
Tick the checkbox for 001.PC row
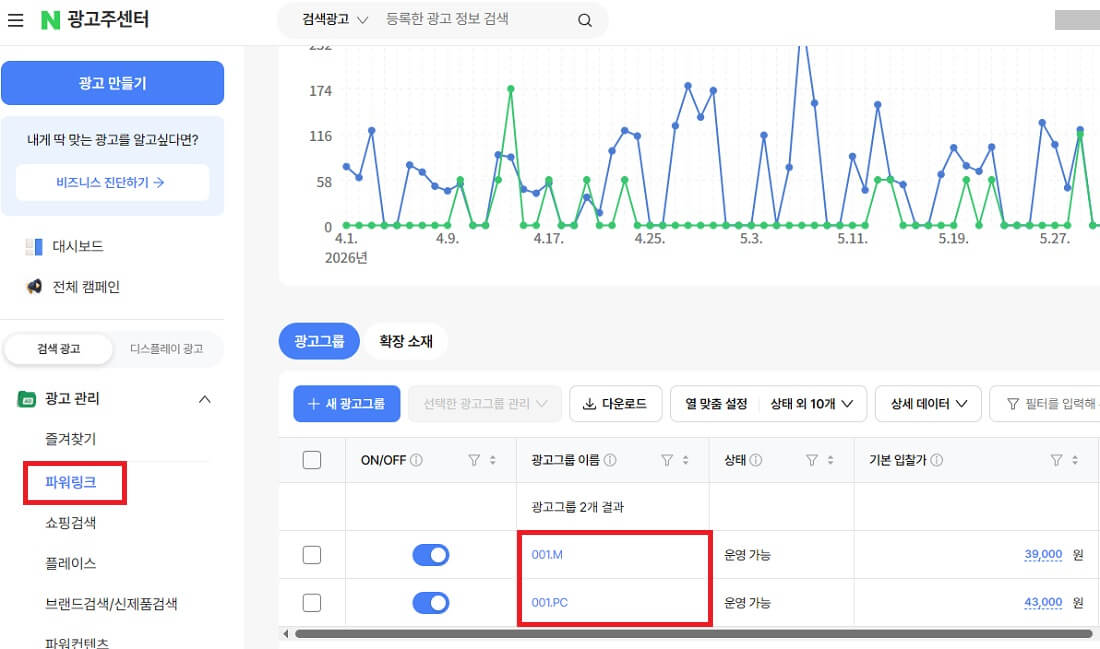[x=311, y=603]
